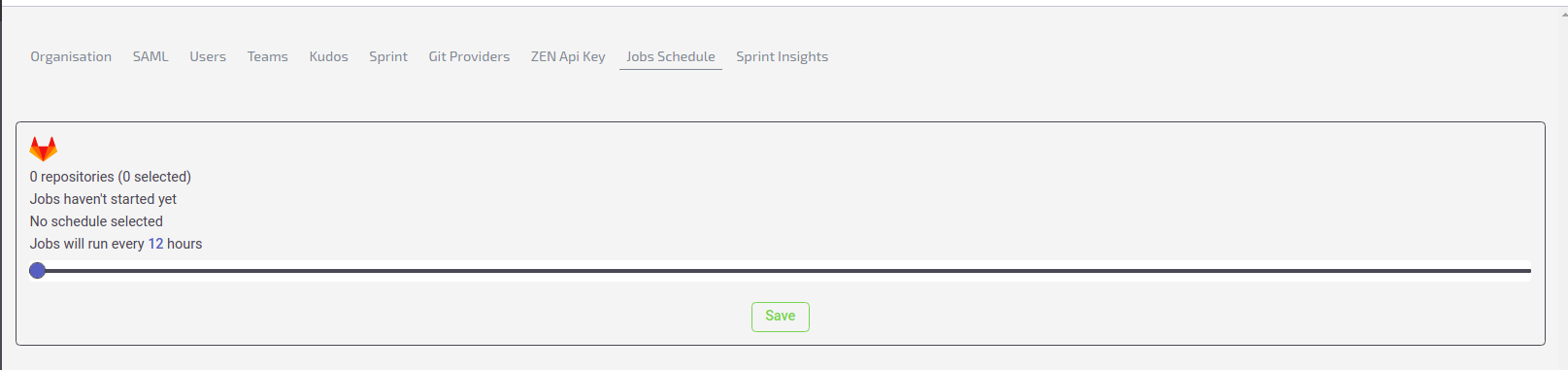Switch to the SAML tab
The height and width of the screenshot is (370, 1568).
click(150, 56)
